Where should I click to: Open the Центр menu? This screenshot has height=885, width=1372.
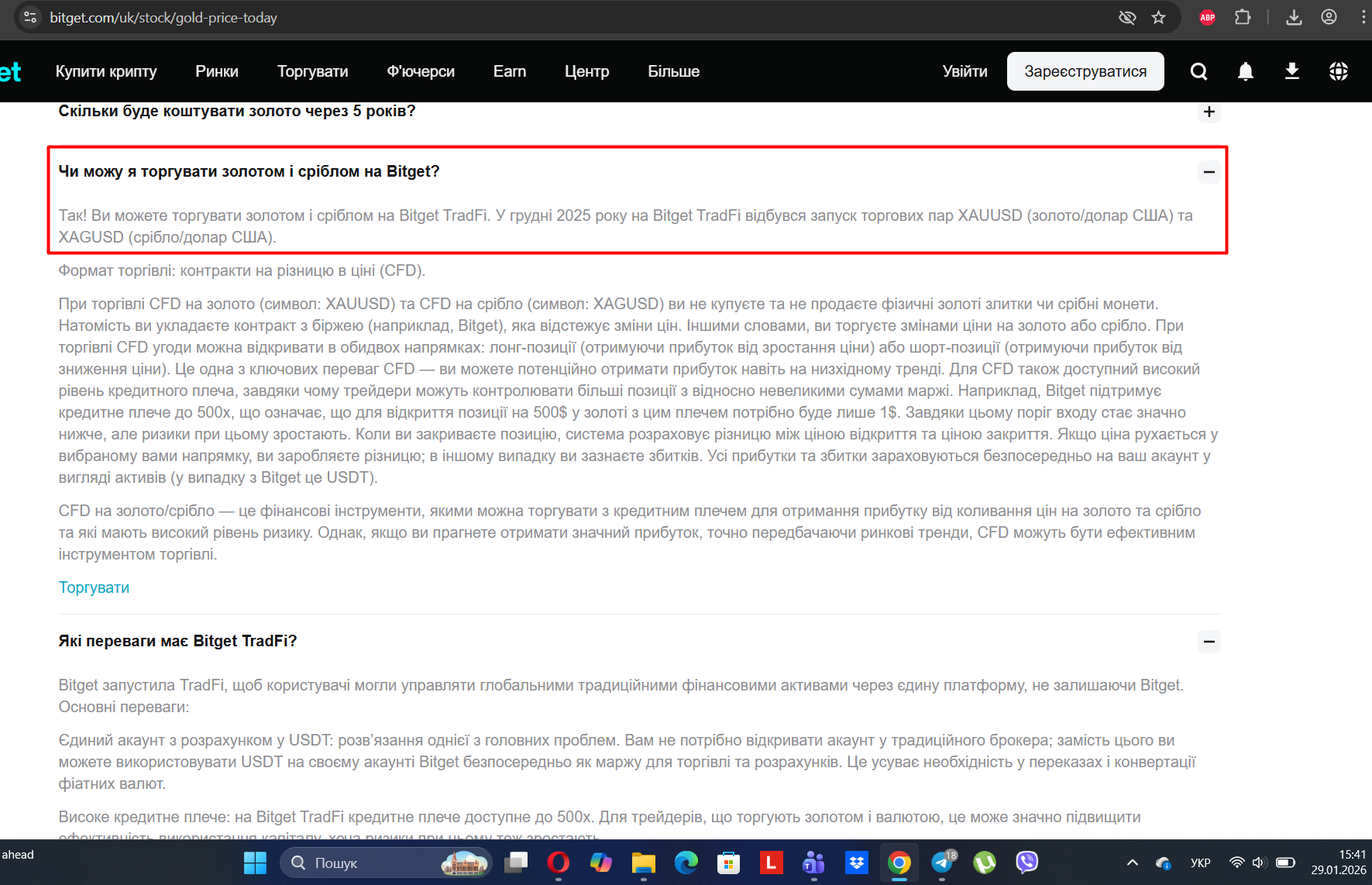click(587, 71)
